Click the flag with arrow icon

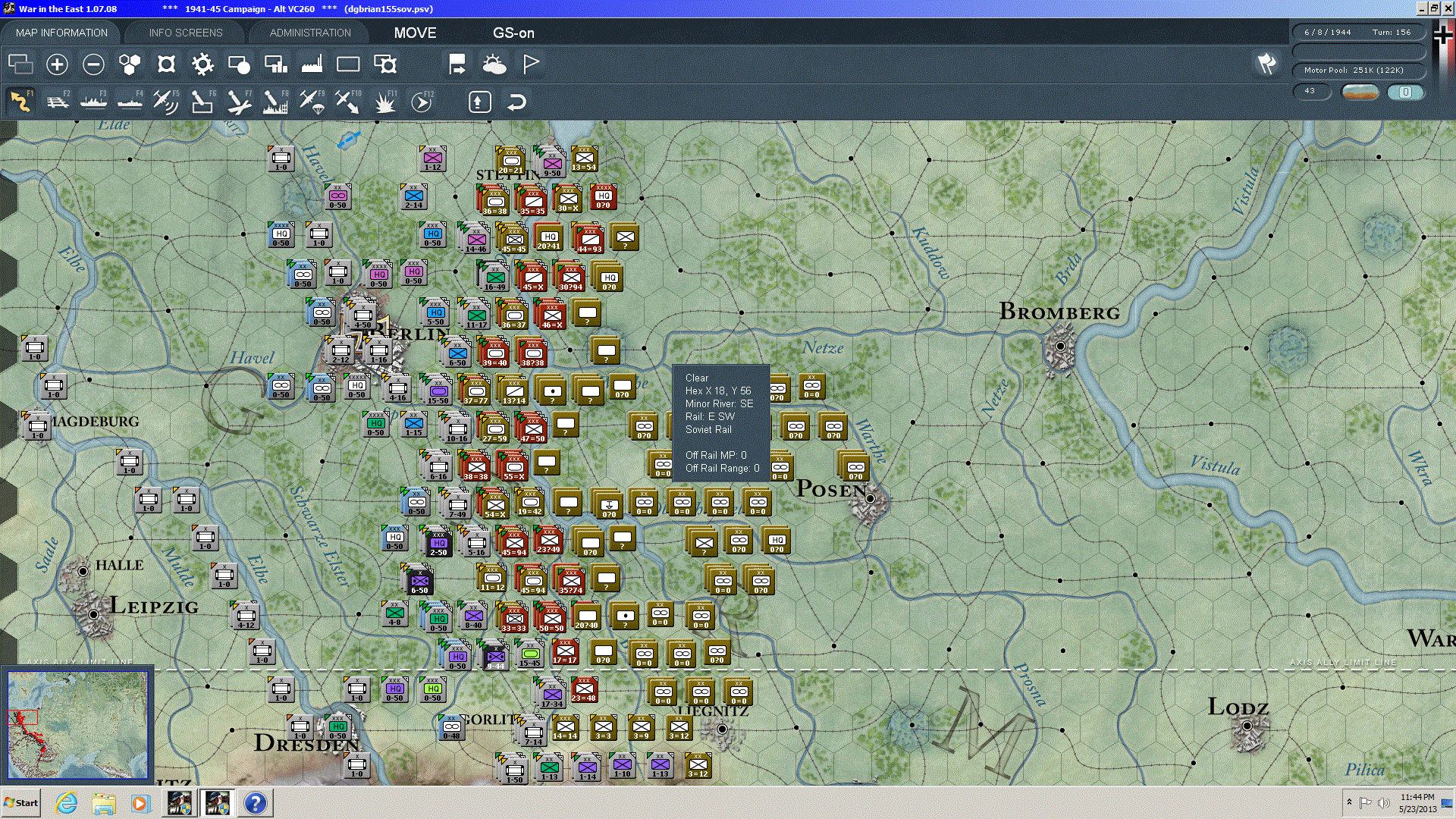(457, 64)
